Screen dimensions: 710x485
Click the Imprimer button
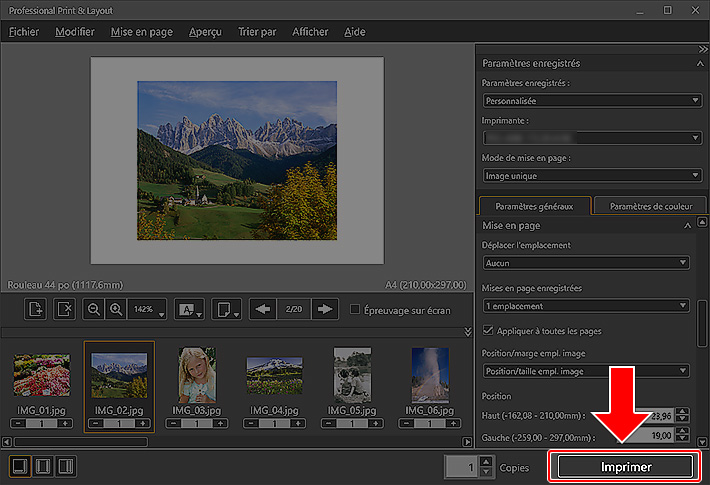[x=625, y=467]
